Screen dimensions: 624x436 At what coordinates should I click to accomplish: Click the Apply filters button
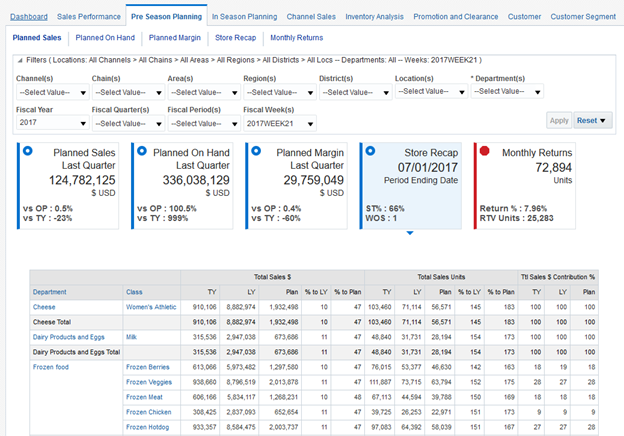click(x=558, y=120)
